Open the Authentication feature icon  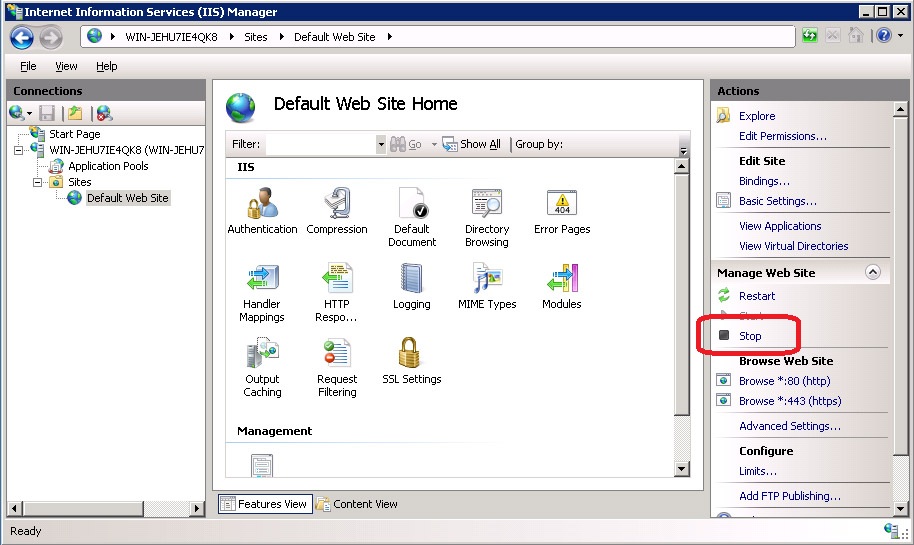coord(262,203)
